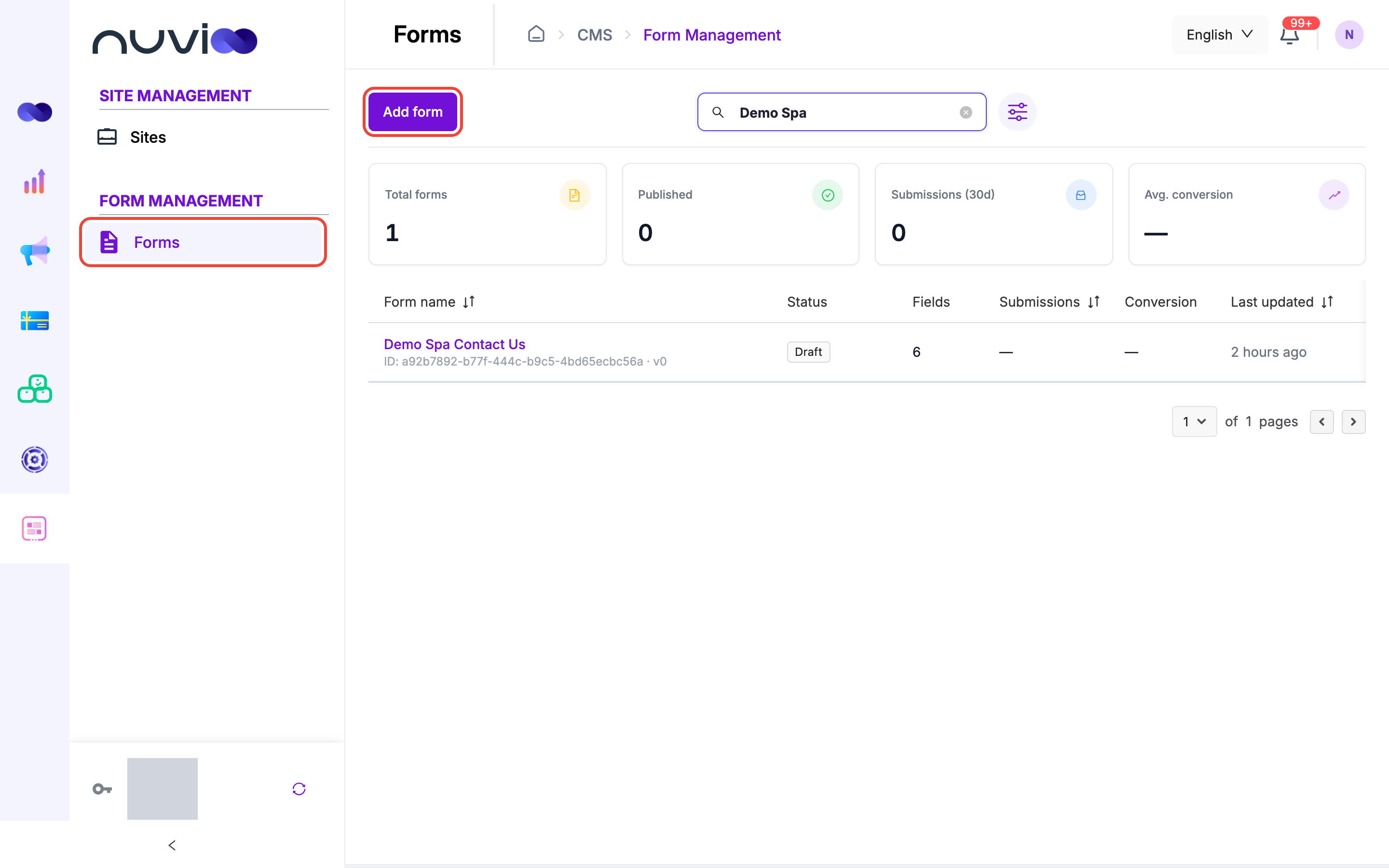Click the Add form button
The width and height of the screenshot is (1389, 868).
[413, 112]
